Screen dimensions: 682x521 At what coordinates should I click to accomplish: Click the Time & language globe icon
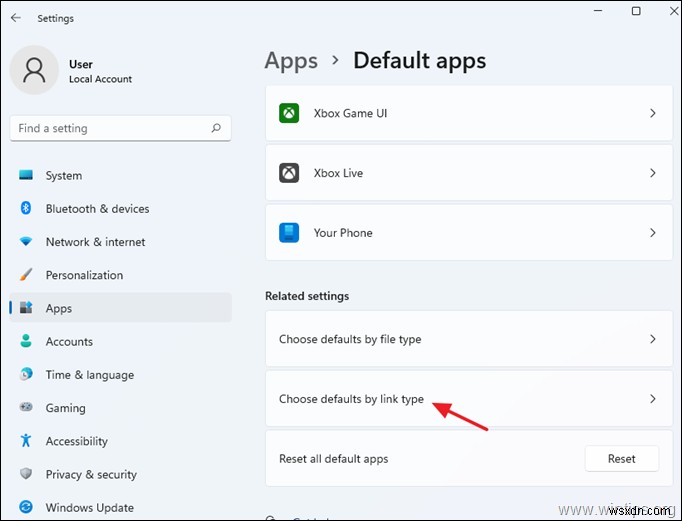(26, 374)
